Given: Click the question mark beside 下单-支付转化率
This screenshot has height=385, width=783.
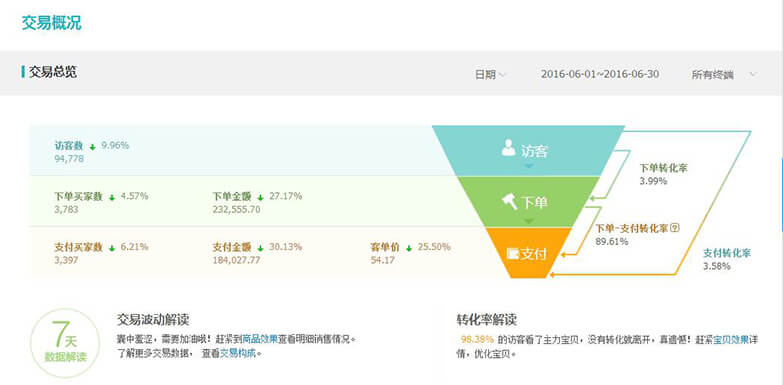Looking at the screenshot, I should [x=675, y=228].
